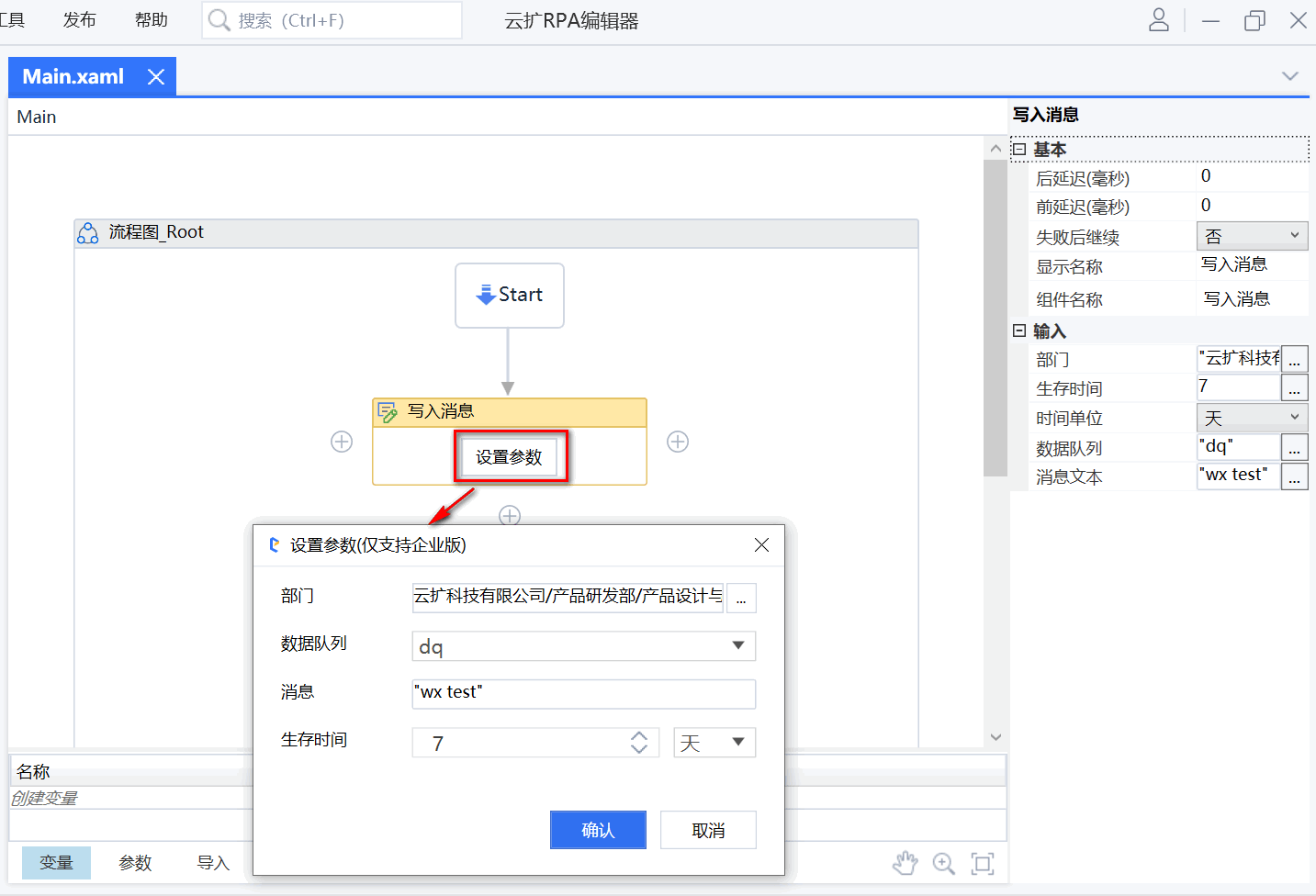This screenshot has width=1316, height=896.
Task: Collapse the 基本 properties section
Action: pos(1019,149)
